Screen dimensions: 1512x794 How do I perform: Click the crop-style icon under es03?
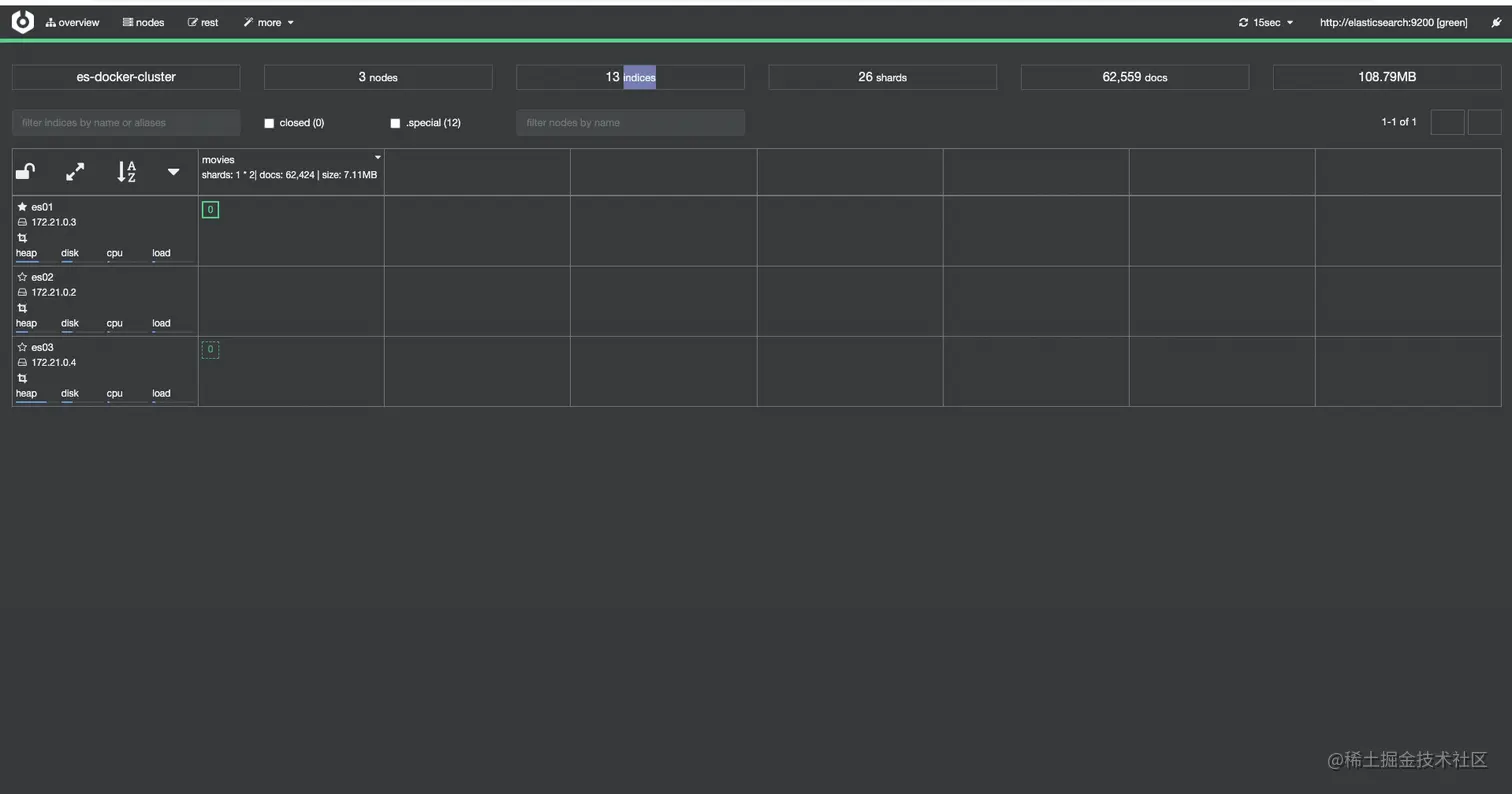click(22, 378)
